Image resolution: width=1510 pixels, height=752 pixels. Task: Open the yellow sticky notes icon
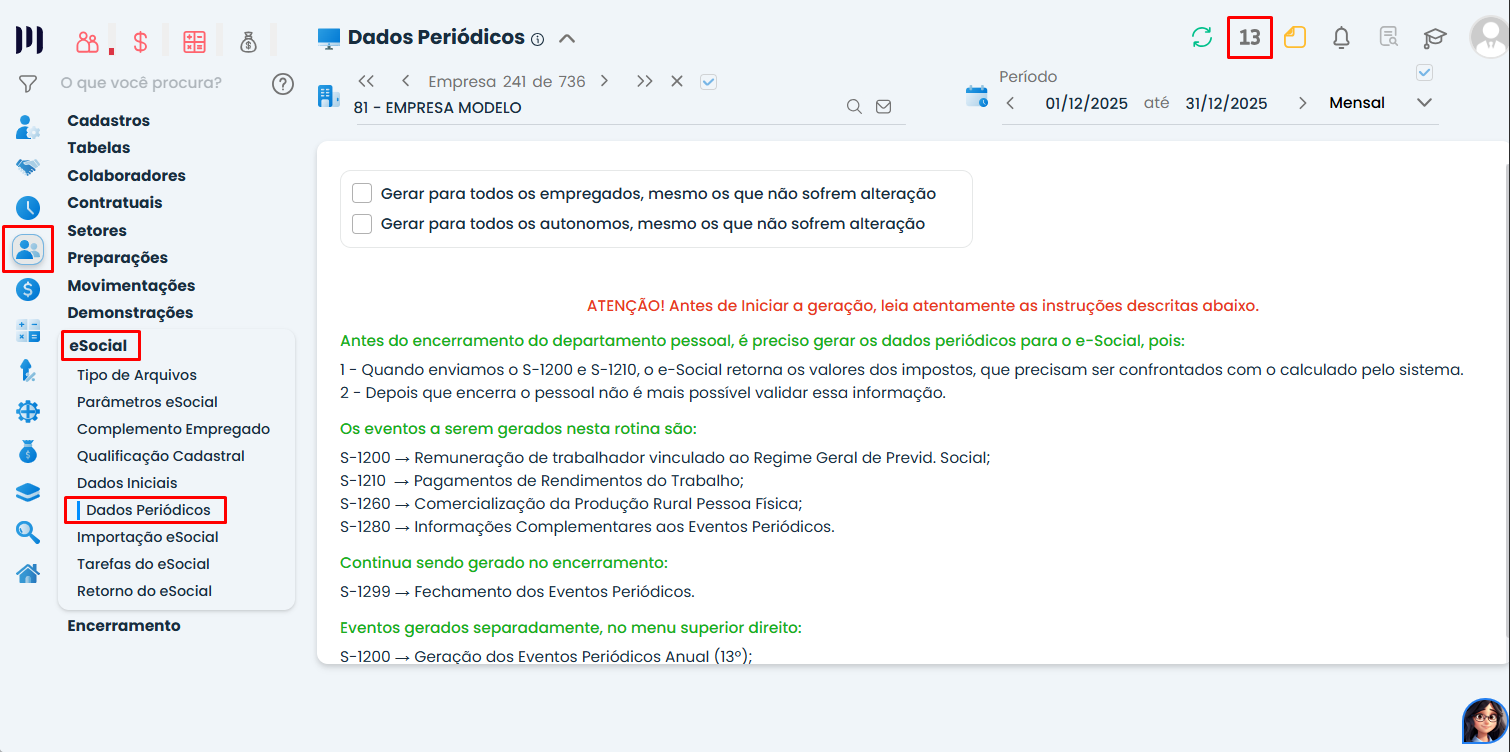1295,38
